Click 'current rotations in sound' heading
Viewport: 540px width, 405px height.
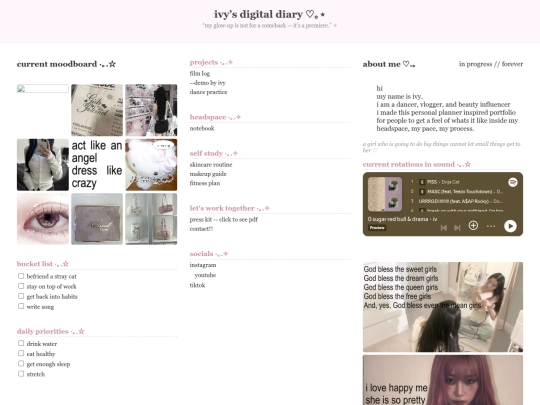[x=417, y=164]
